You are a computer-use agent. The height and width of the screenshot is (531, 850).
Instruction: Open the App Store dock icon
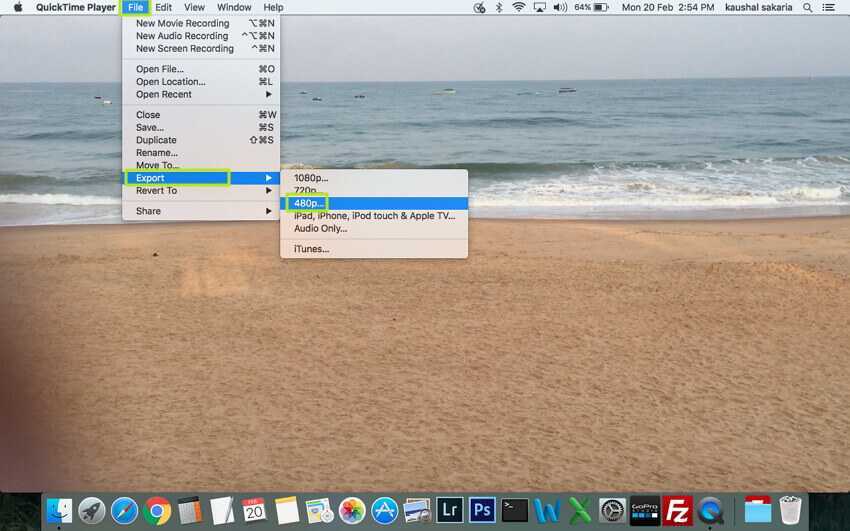(385, 511)
